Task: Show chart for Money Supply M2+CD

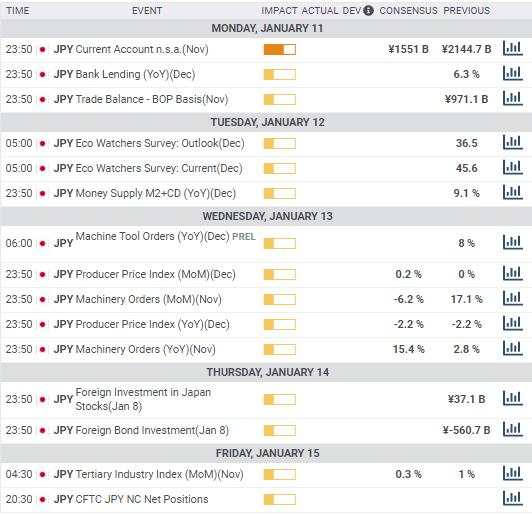Action: pos(512,192)
